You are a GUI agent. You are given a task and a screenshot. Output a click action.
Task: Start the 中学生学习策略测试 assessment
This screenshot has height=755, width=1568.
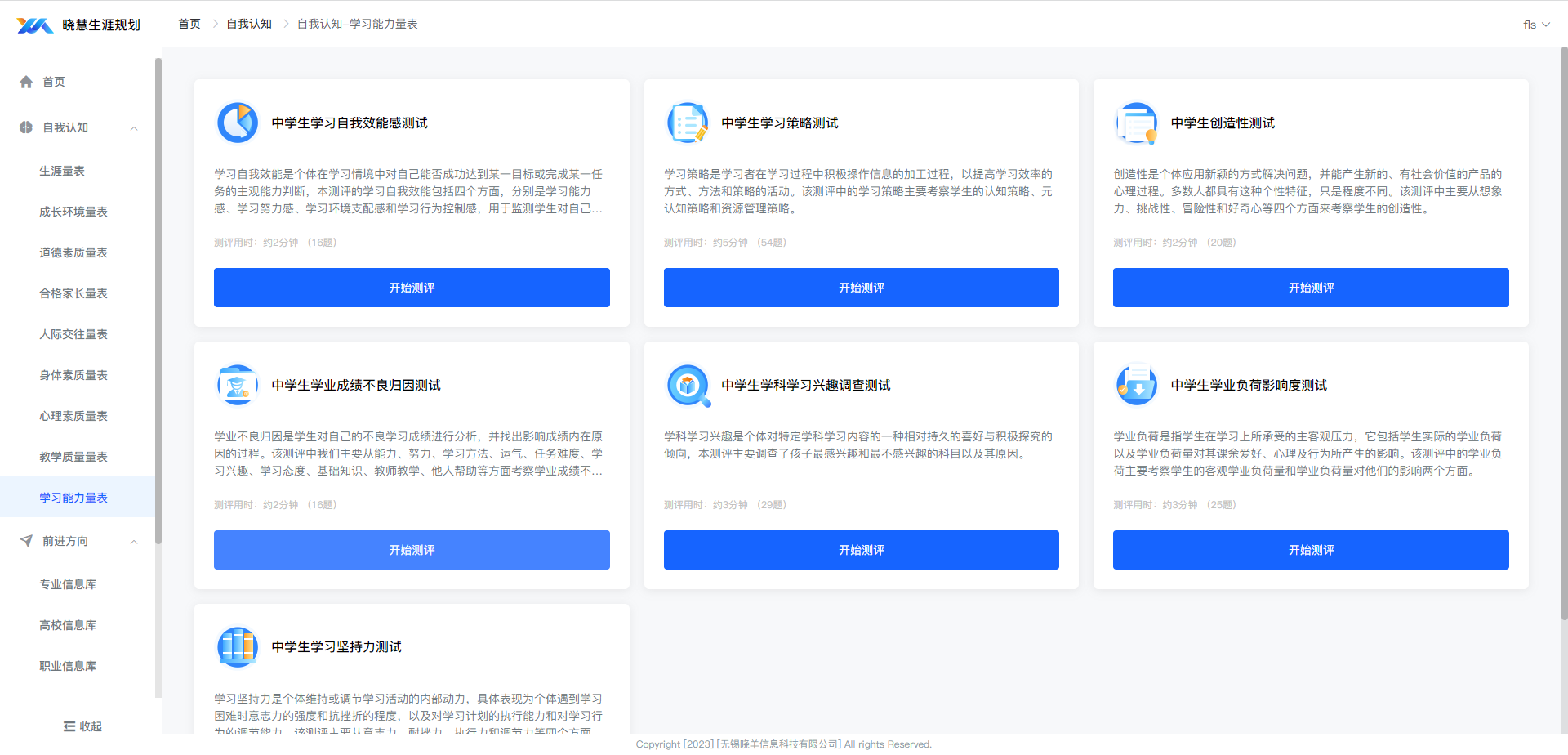click(x=861, y=288)
